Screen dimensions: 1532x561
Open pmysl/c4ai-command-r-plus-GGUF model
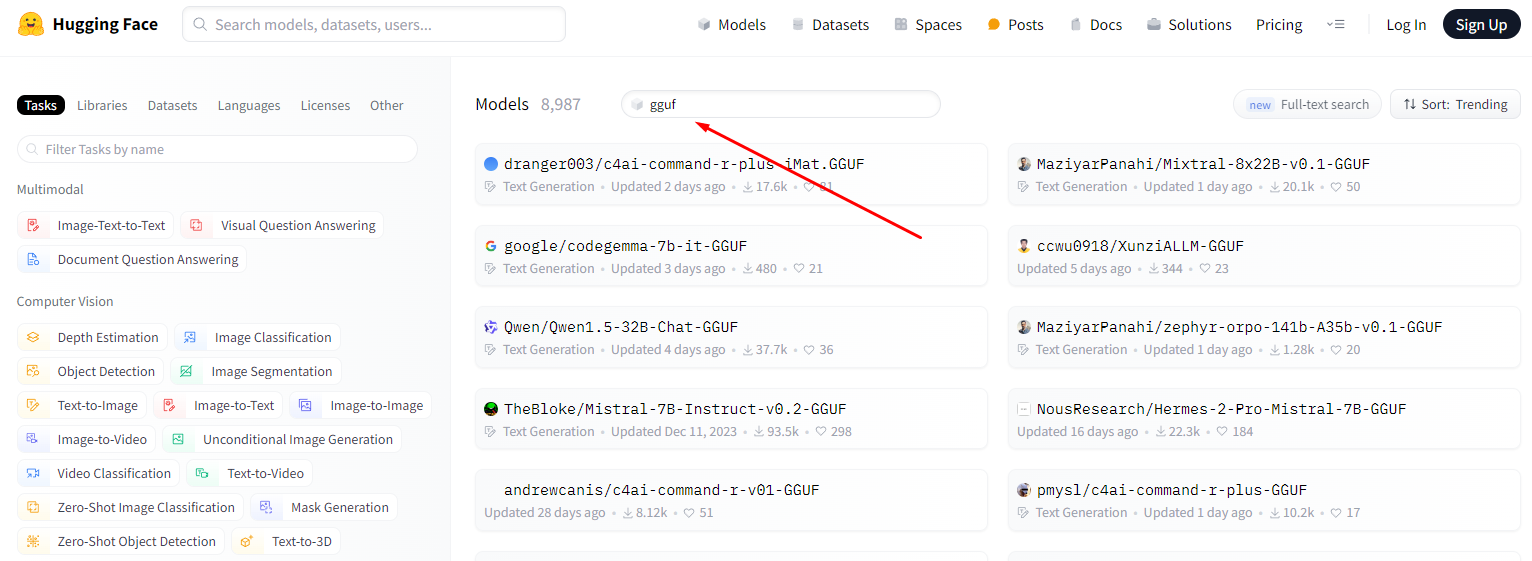(1264, 500)
